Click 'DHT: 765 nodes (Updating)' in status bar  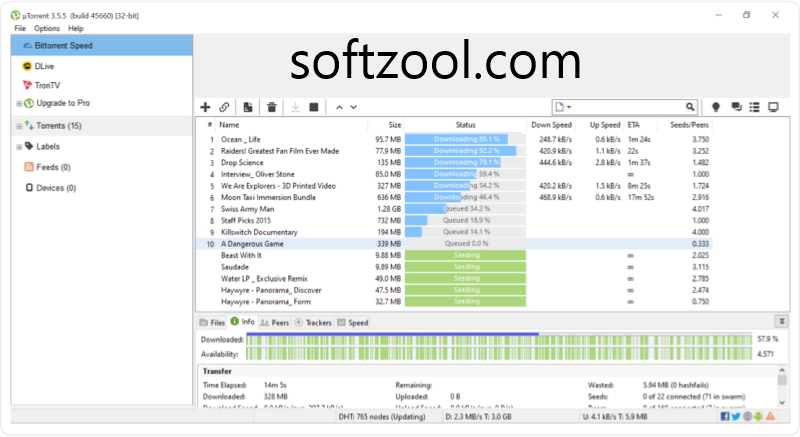coord(382,417)
